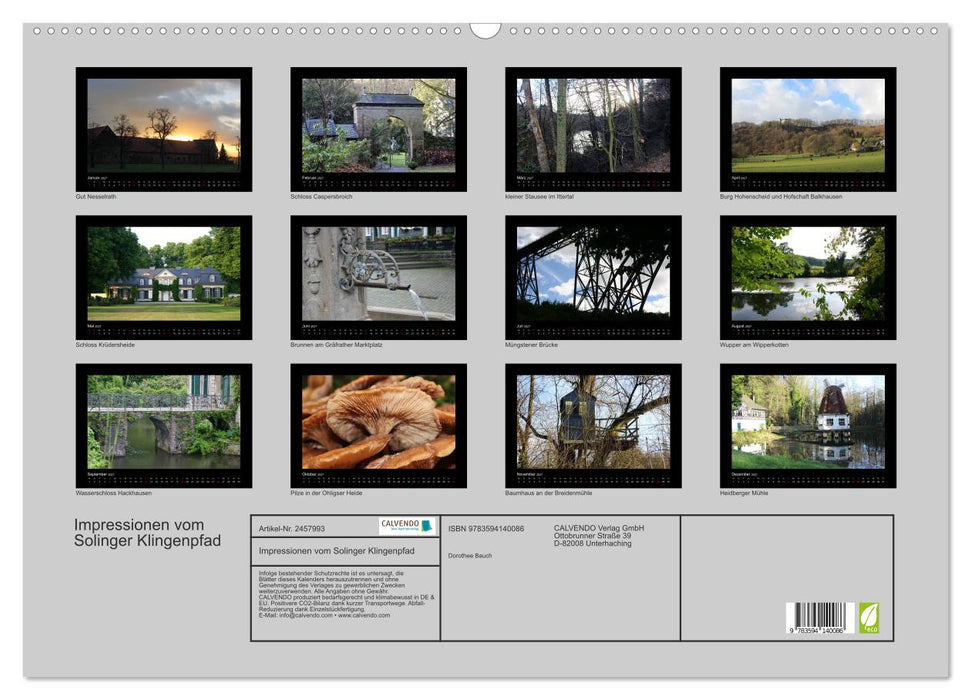971x700 pixels.
Task: Click the green eco leaf icon
Action: 869,618
